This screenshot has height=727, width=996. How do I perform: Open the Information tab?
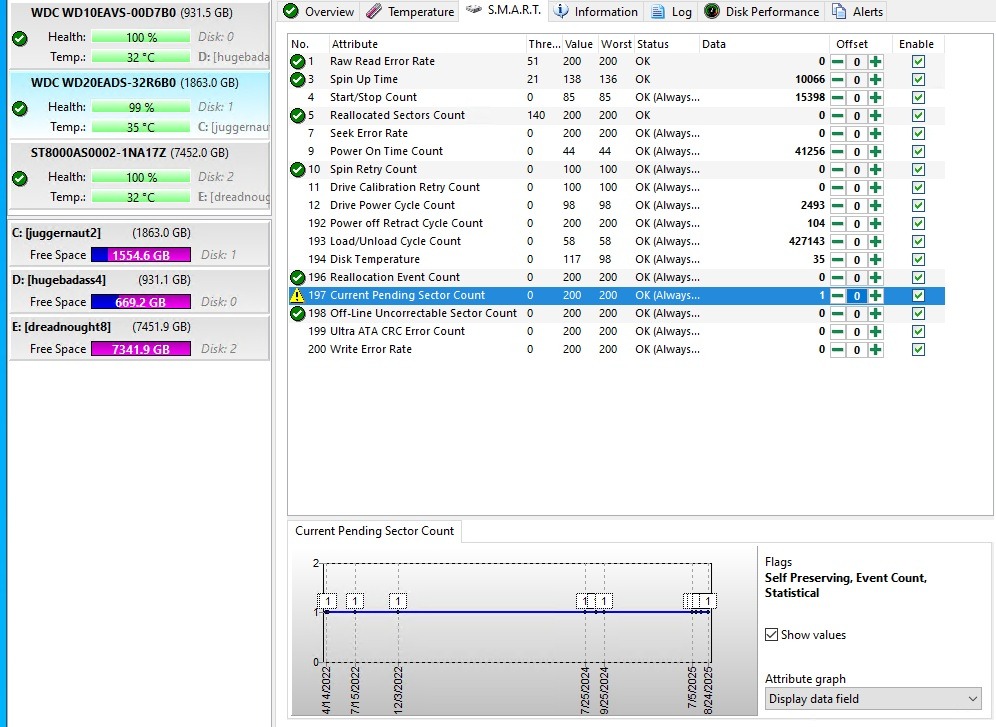coord(596,11)
